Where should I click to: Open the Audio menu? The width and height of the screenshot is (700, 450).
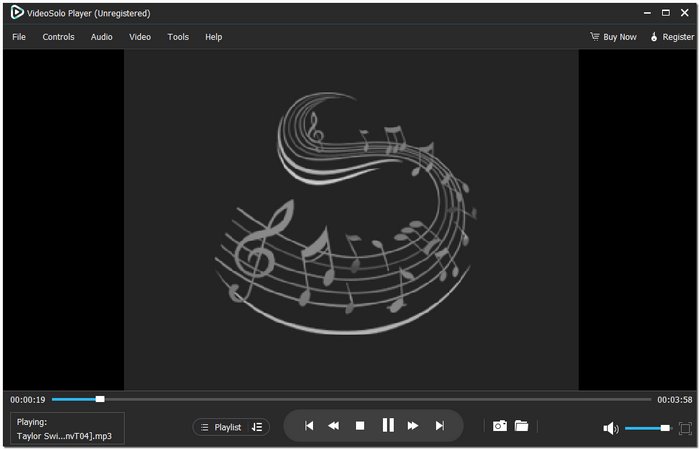102,37
